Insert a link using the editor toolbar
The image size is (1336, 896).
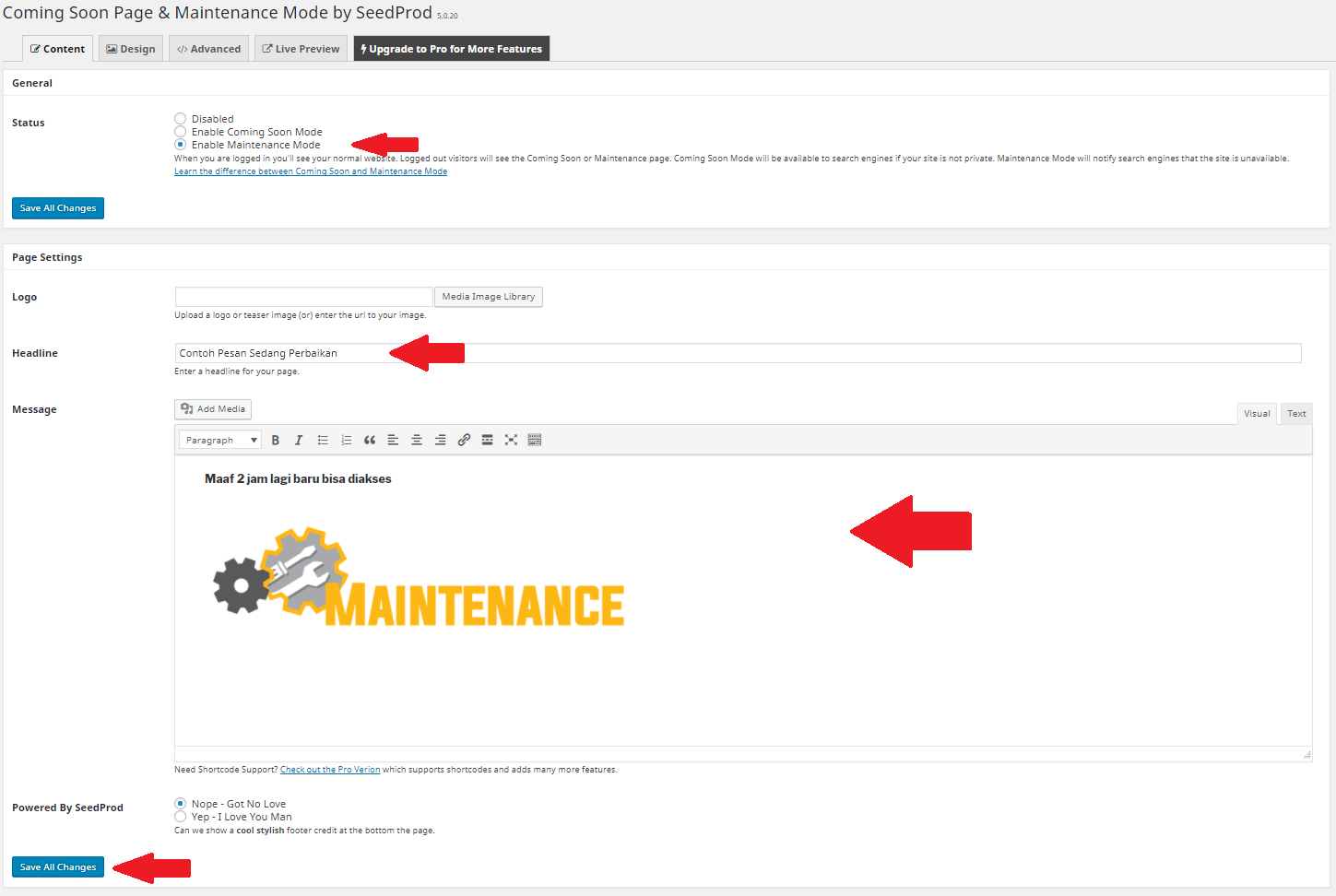(x=464, y=440)
